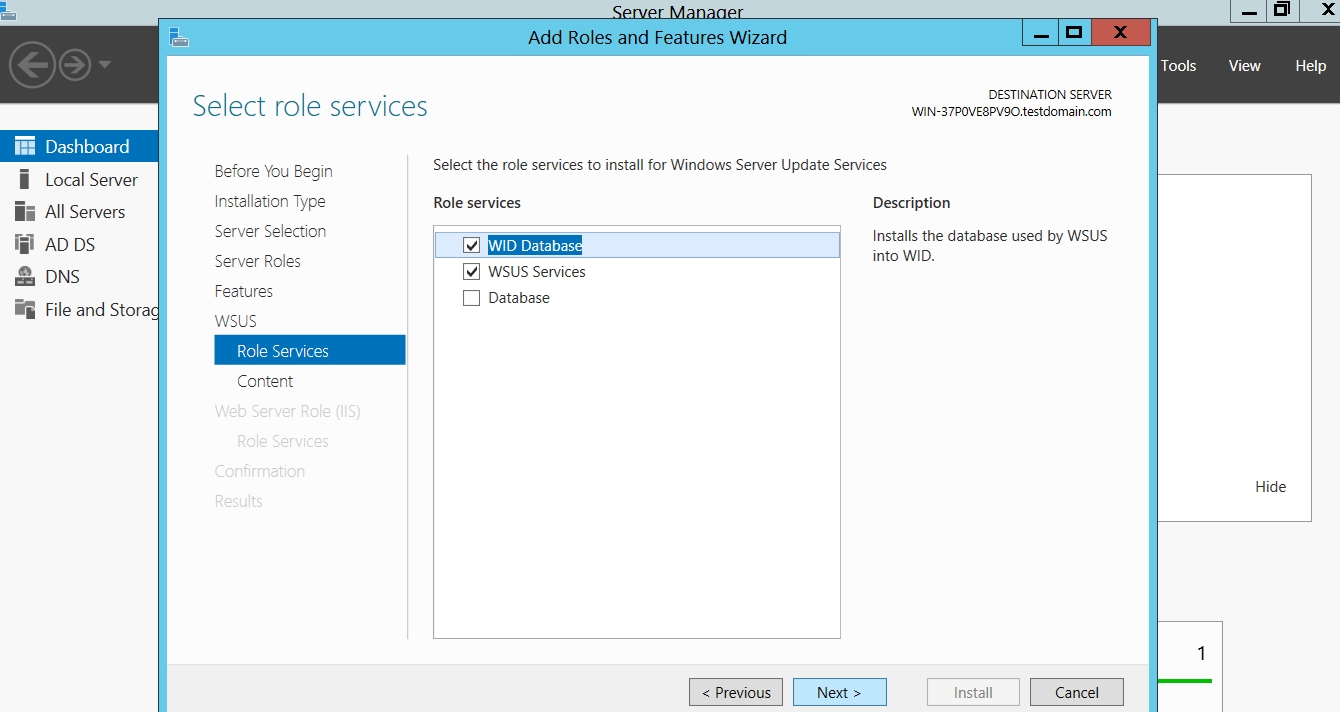Image resolution: width=1340 pixels, height=712 pixels.
Task: Hide the welcome tile via Hide link
Action: pos(1270,487)
